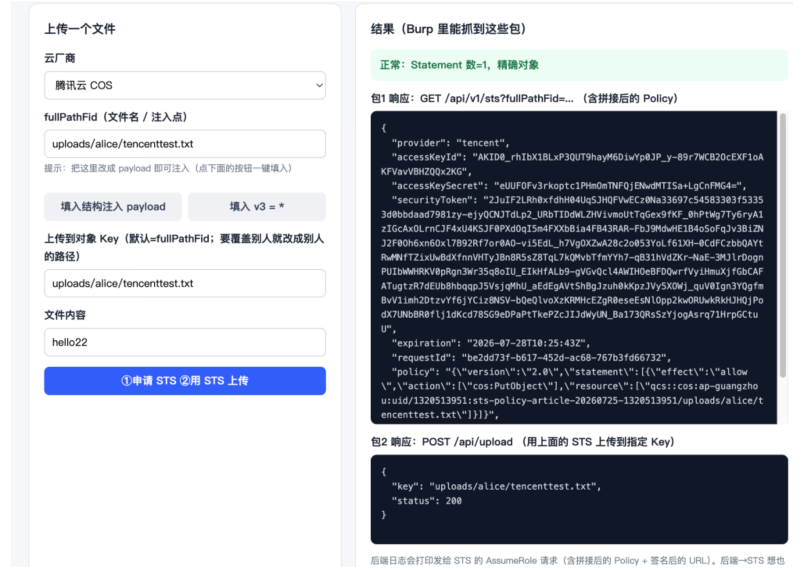Click the 后端日志 footer note text
Image resolution: width=803 pixels, height=570 pixels.
(x=578, y=560)
